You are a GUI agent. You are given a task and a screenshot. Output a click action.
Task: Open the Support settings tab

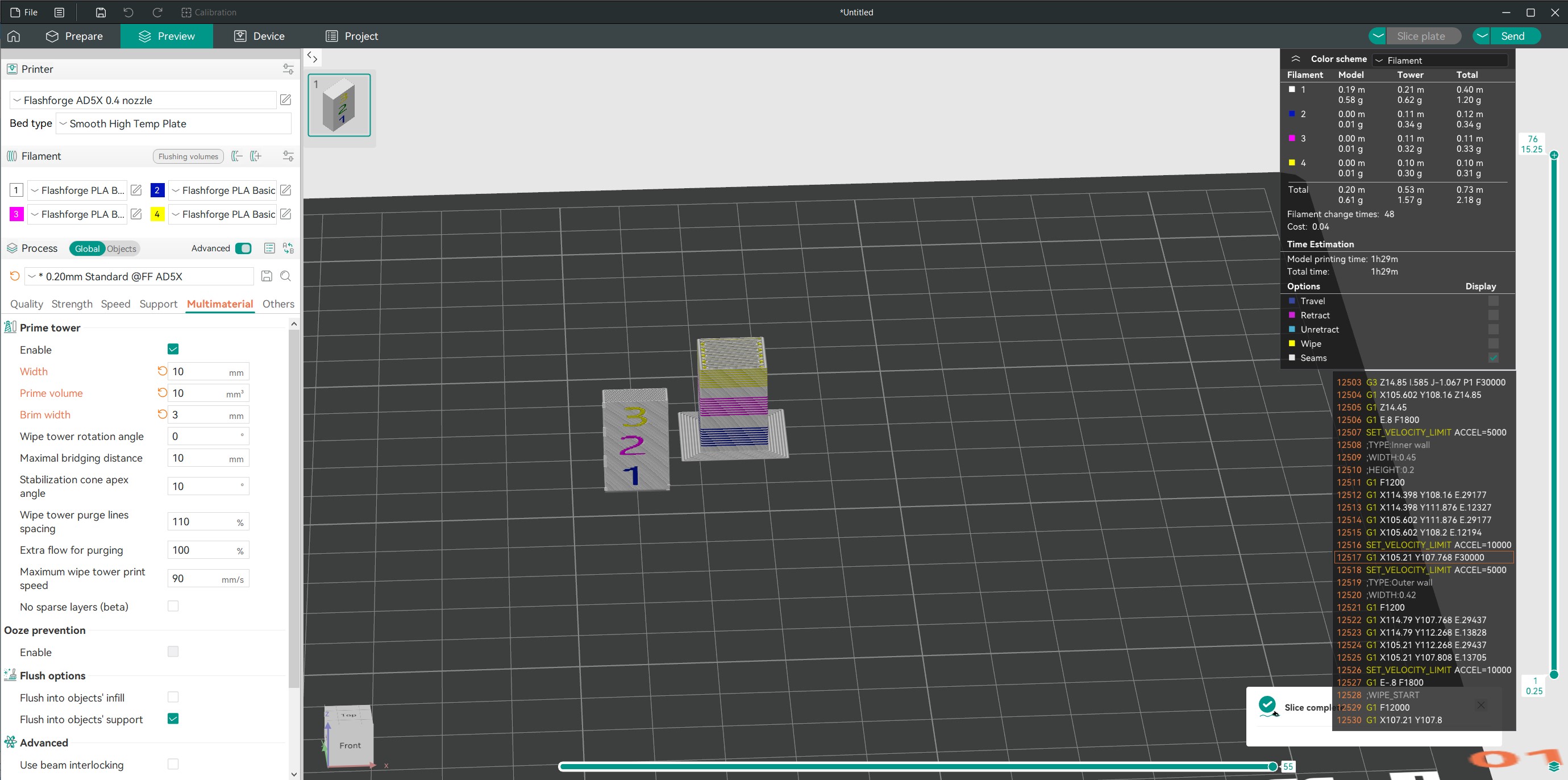click(158, 304)
